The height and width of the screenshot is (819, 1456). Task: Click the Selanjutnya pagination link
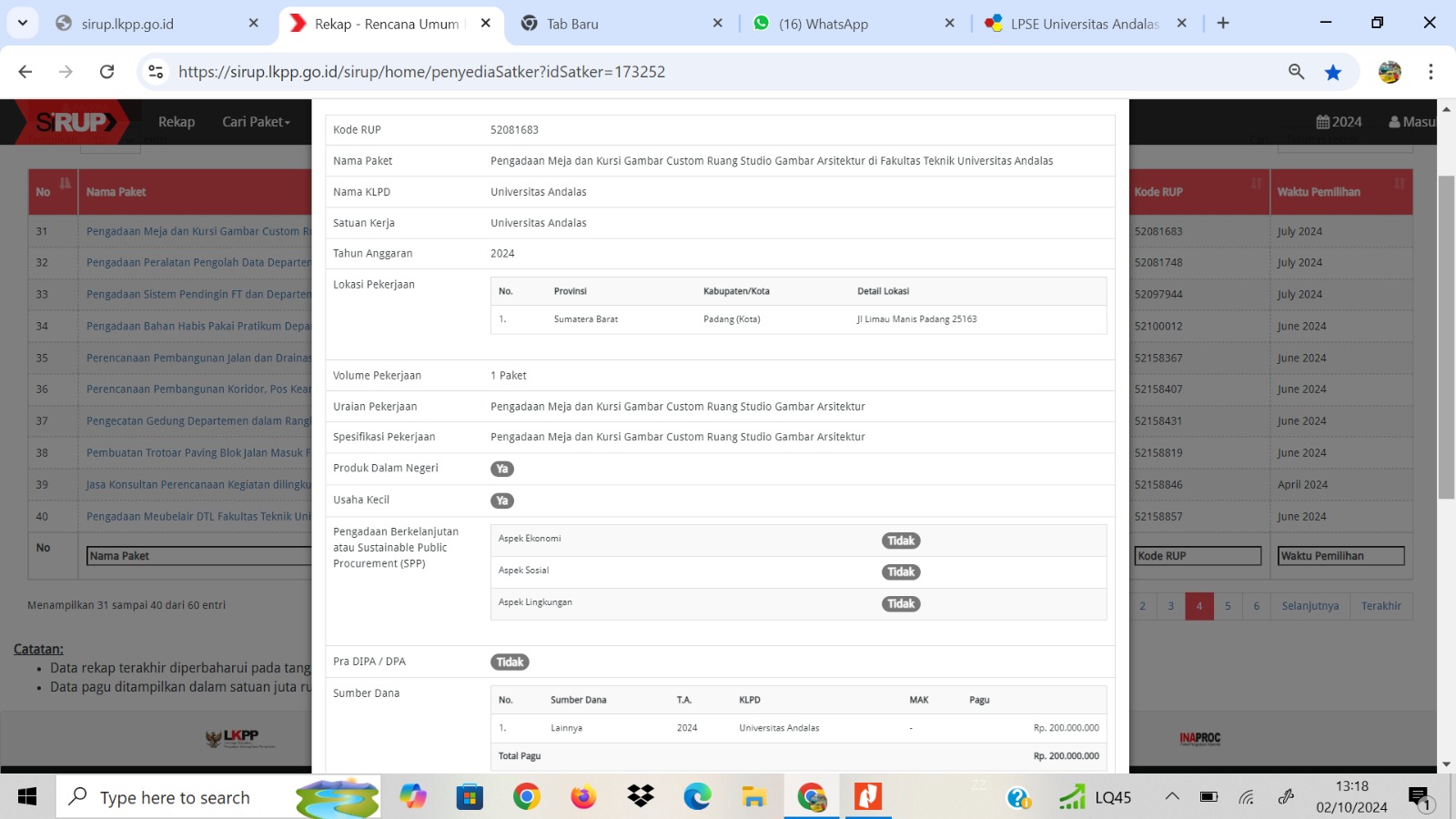pos(1309,606)
